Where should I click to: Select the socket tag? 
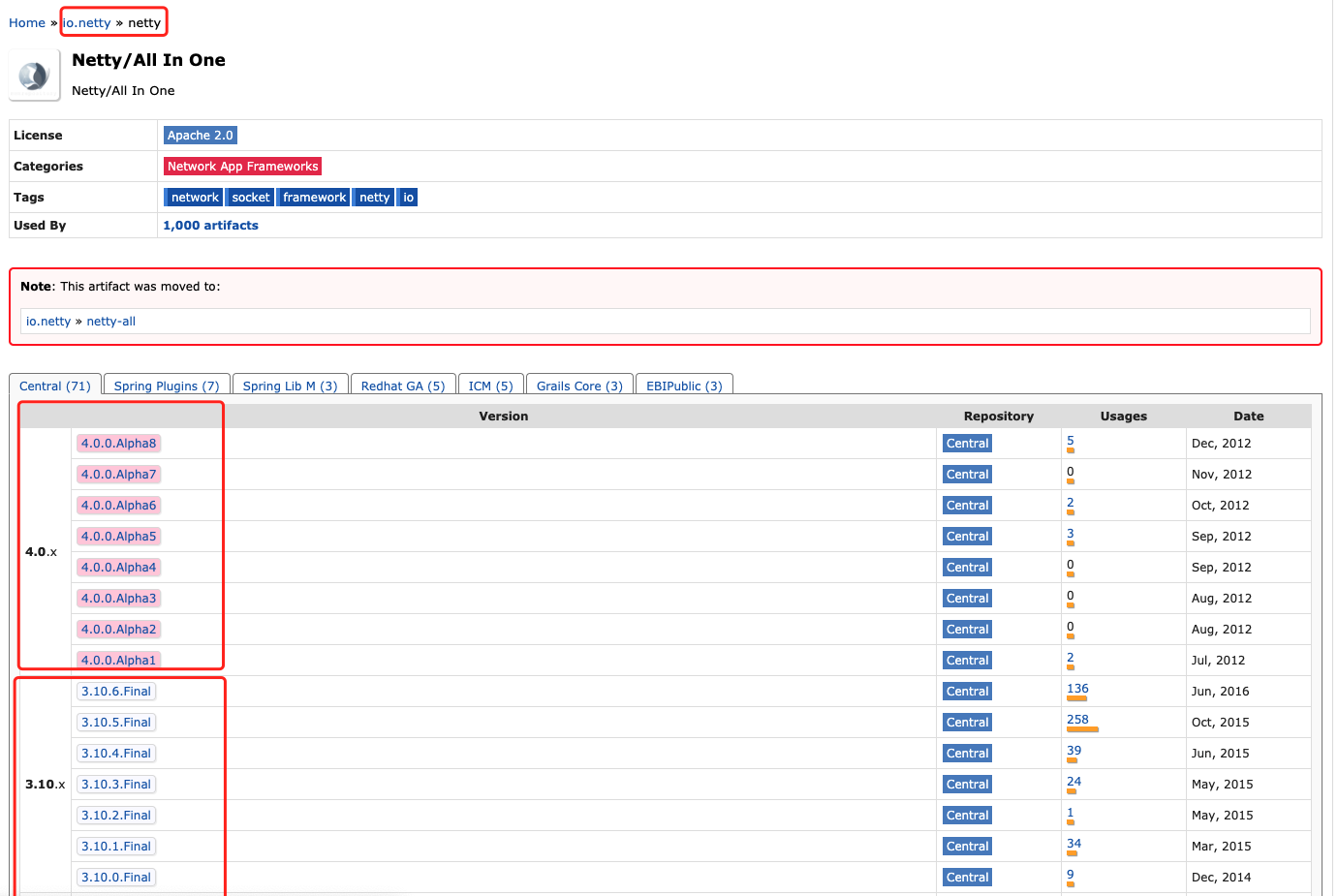pyautogui.click(x=250, y=198)
